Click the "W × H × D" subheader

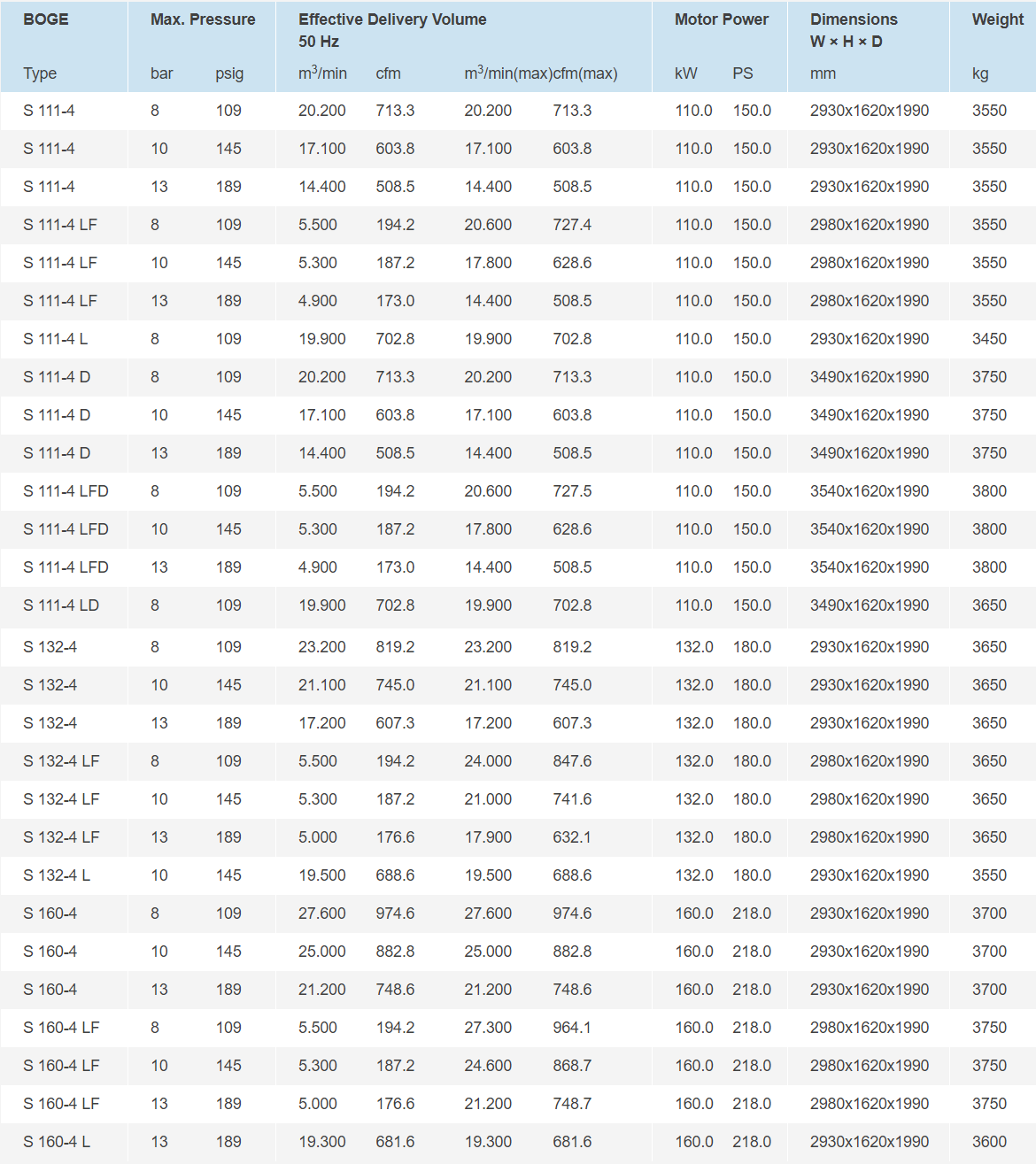coord(847,42)
